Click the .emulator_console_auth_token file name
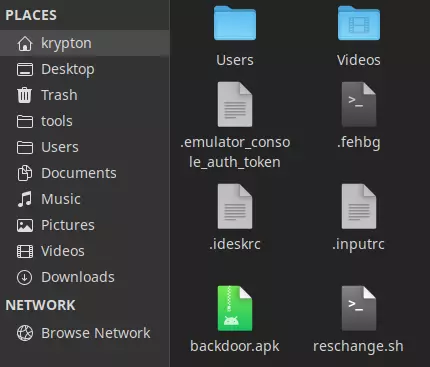This screenshot has width=430, height=367. tap(235, 152)
